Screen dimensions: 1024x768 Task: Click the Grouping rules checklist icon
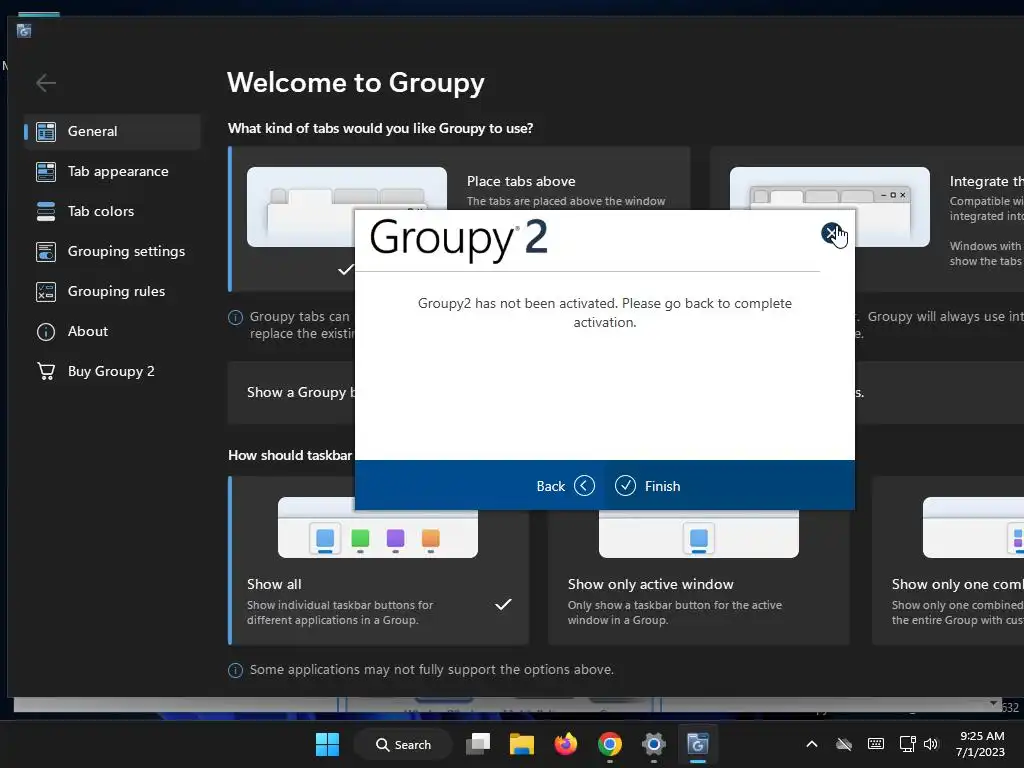click(46, 291)
